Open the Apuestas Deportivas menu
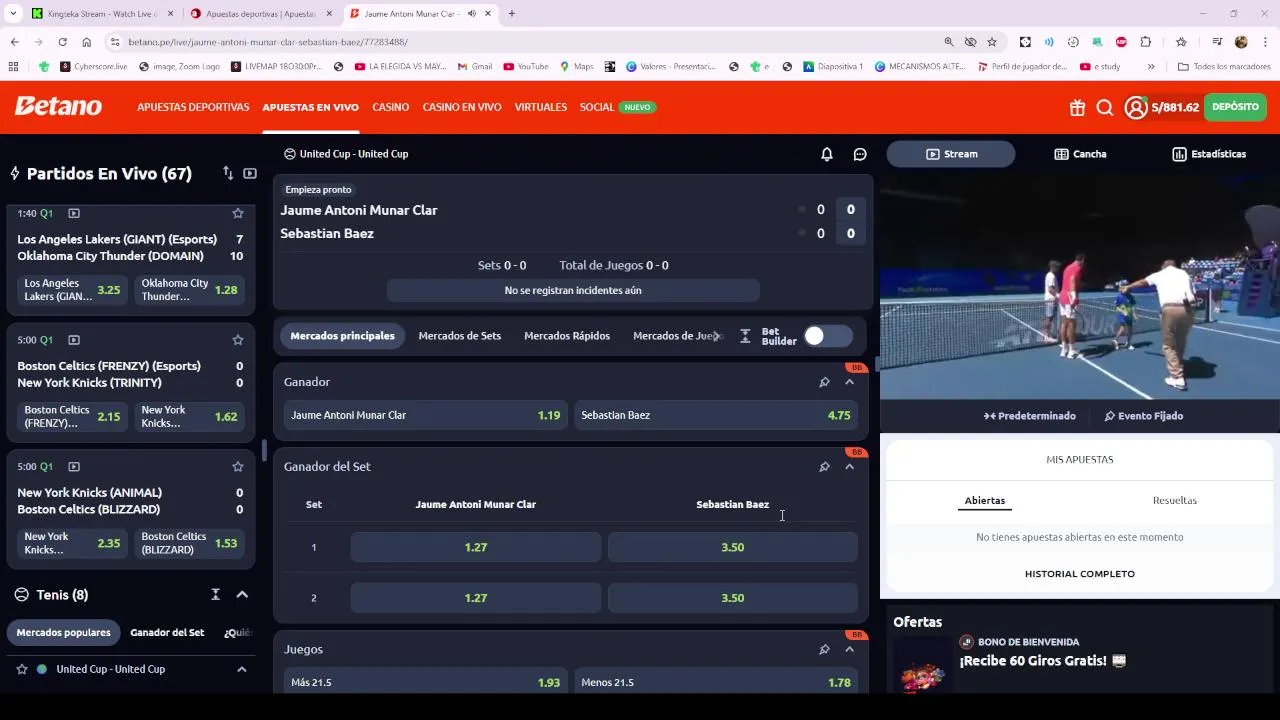 tap(193, 107)
